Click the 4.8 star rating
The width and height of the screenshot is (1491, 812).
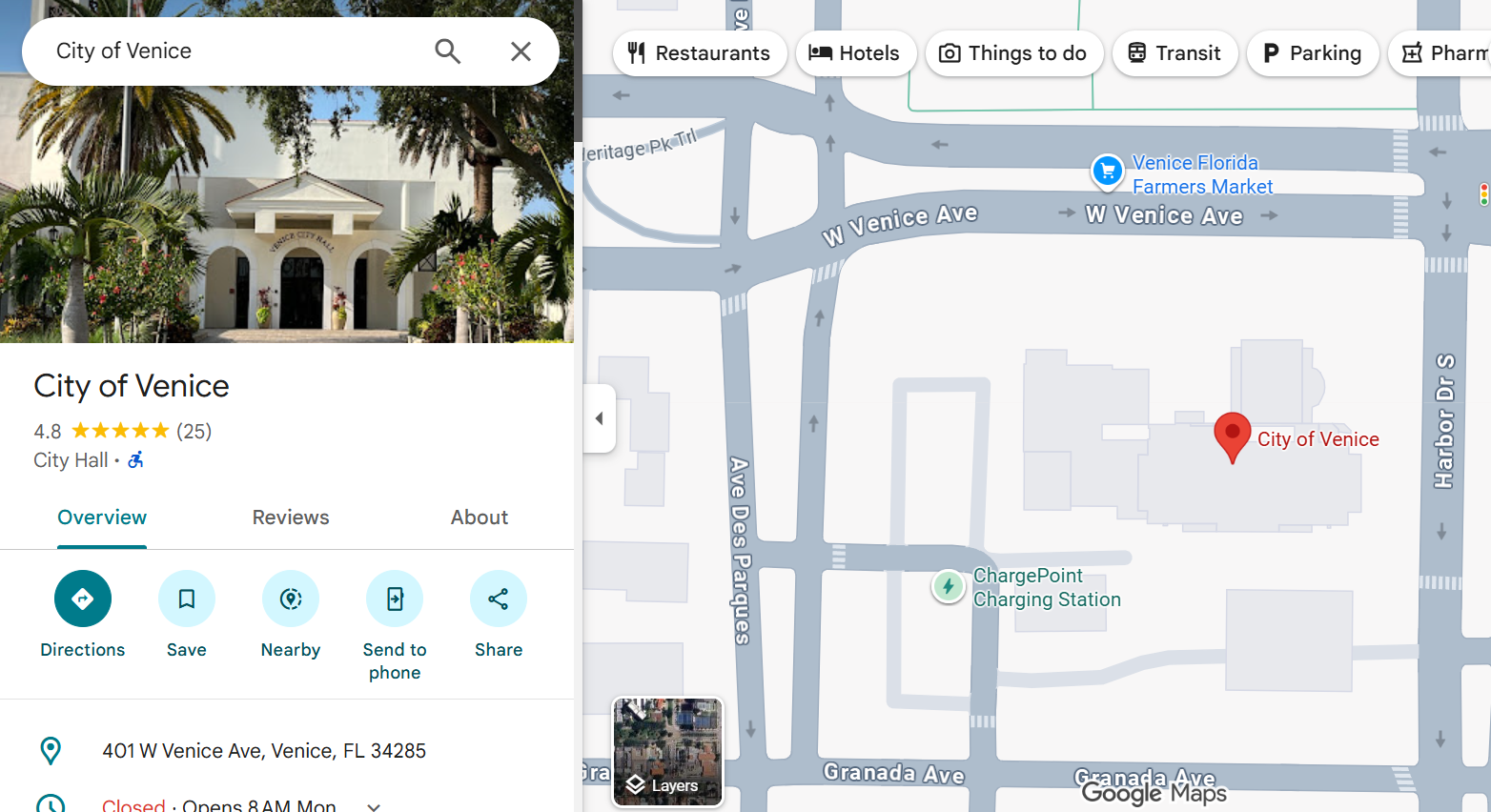[x=101, y=431]
